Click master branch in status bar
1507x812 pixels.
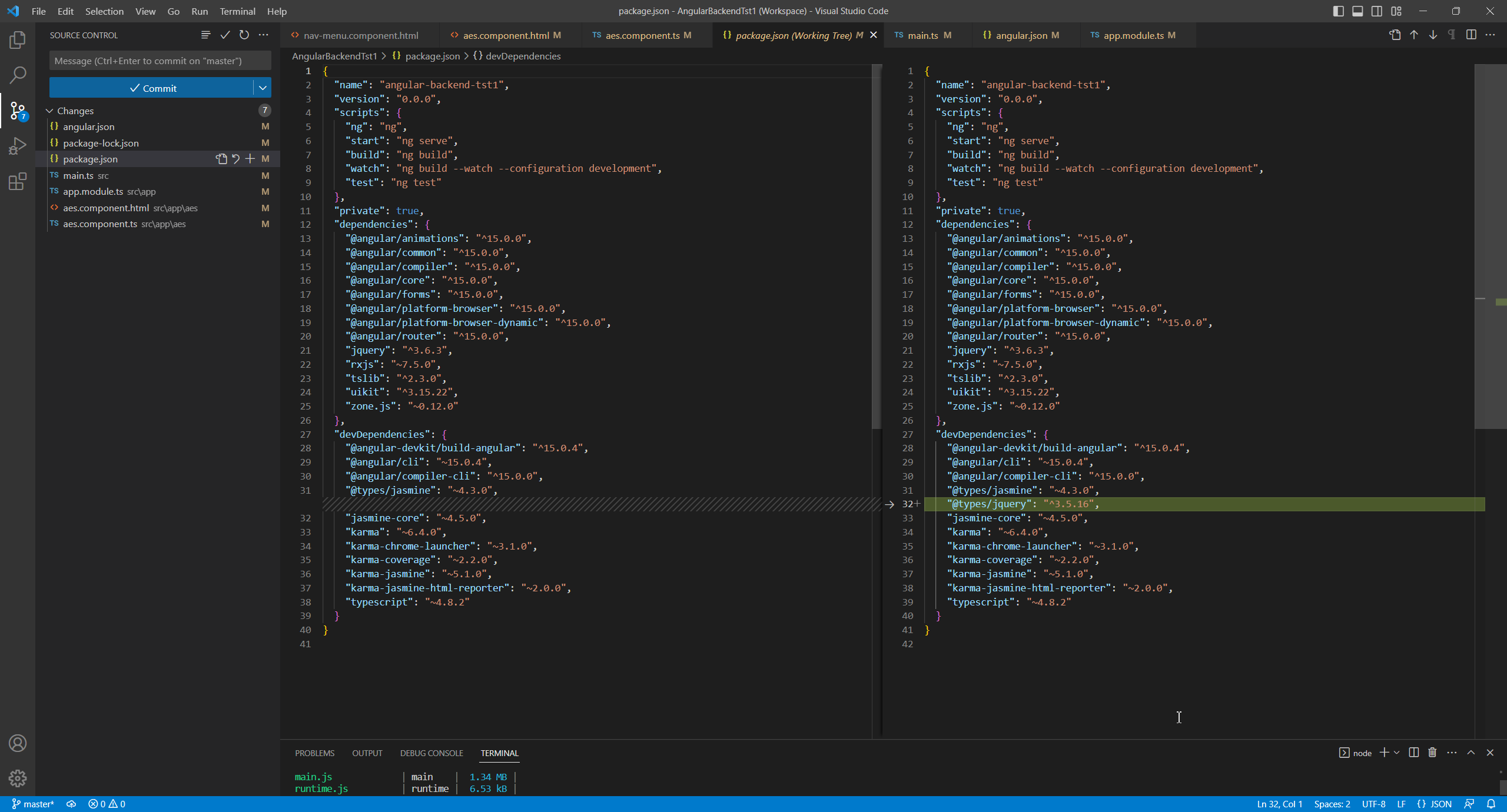tap(33, 804)
